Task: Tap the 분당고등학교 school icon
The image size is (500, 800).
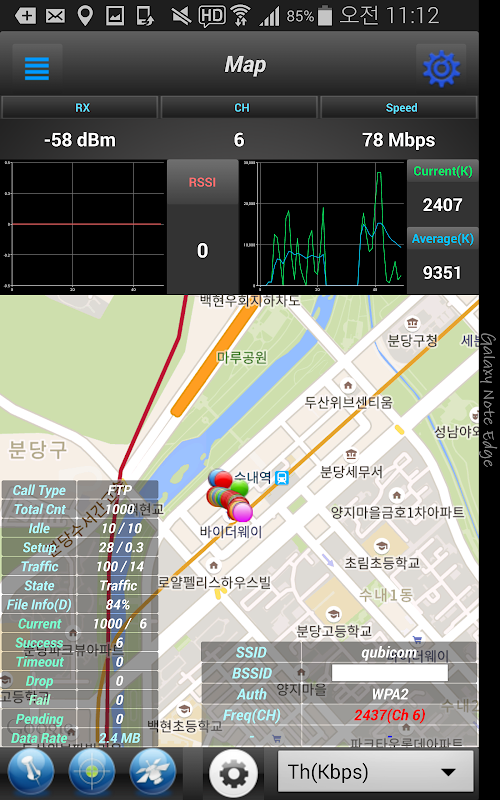Action: pos(333,614)
